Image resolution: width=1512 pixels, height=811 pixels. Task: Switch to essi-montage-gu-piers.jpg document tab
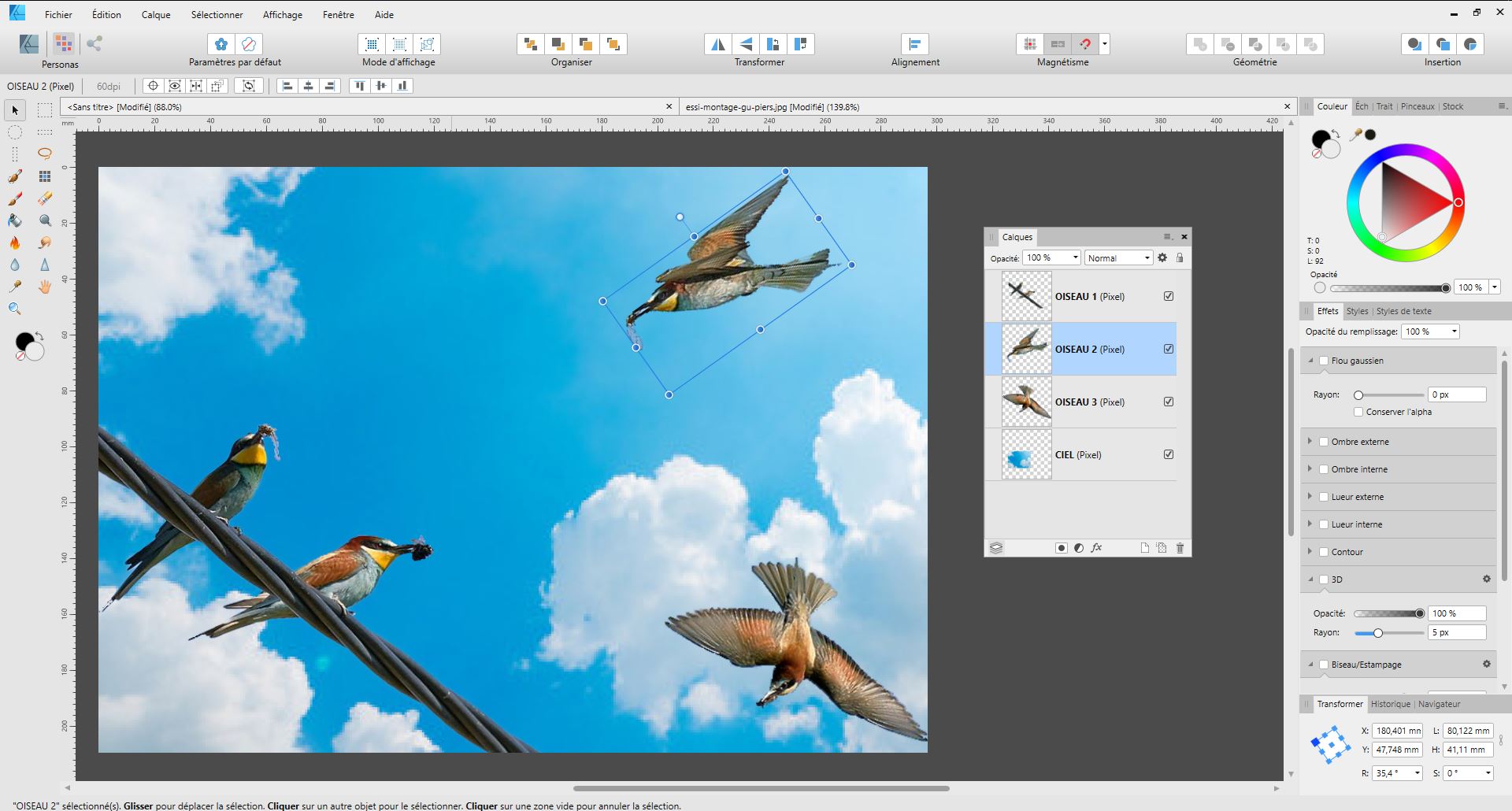tap(772, 107)
